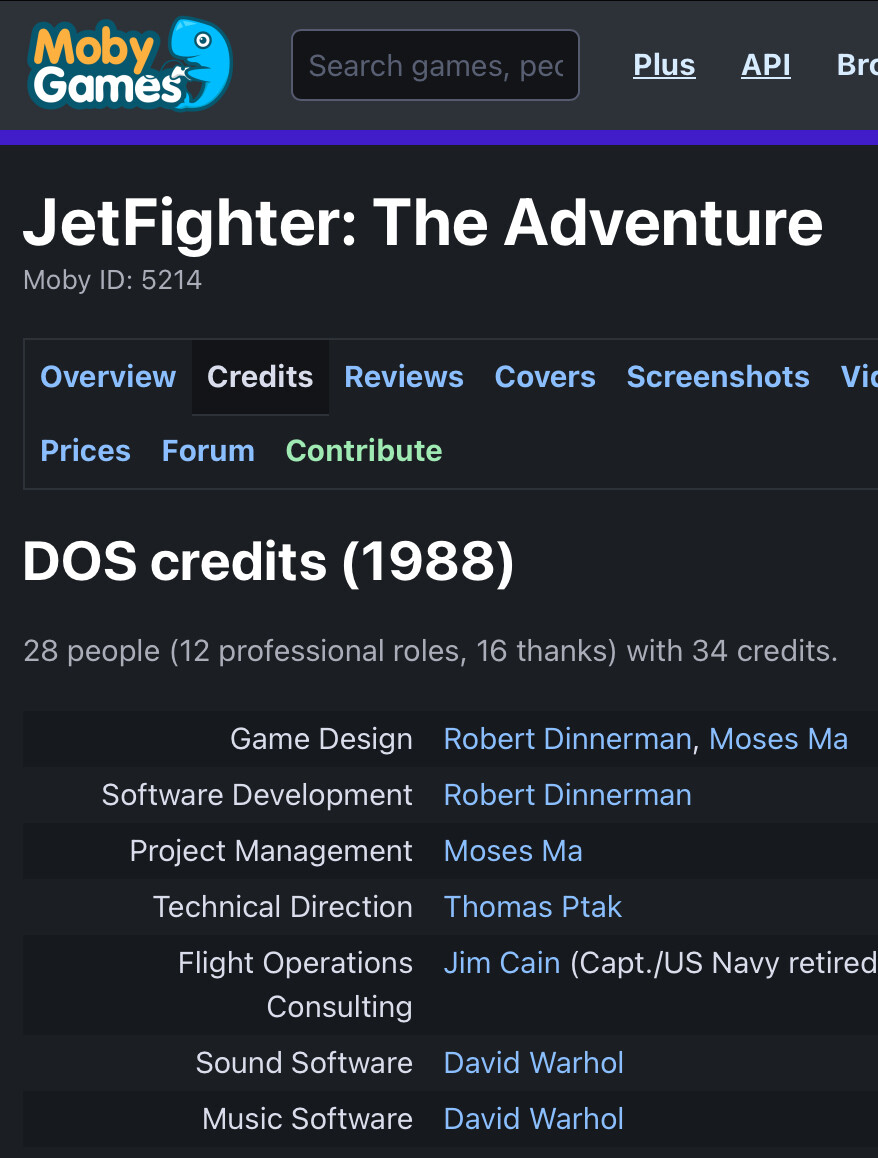Open Moses Ma under Game Design

(x=778, y=739)
